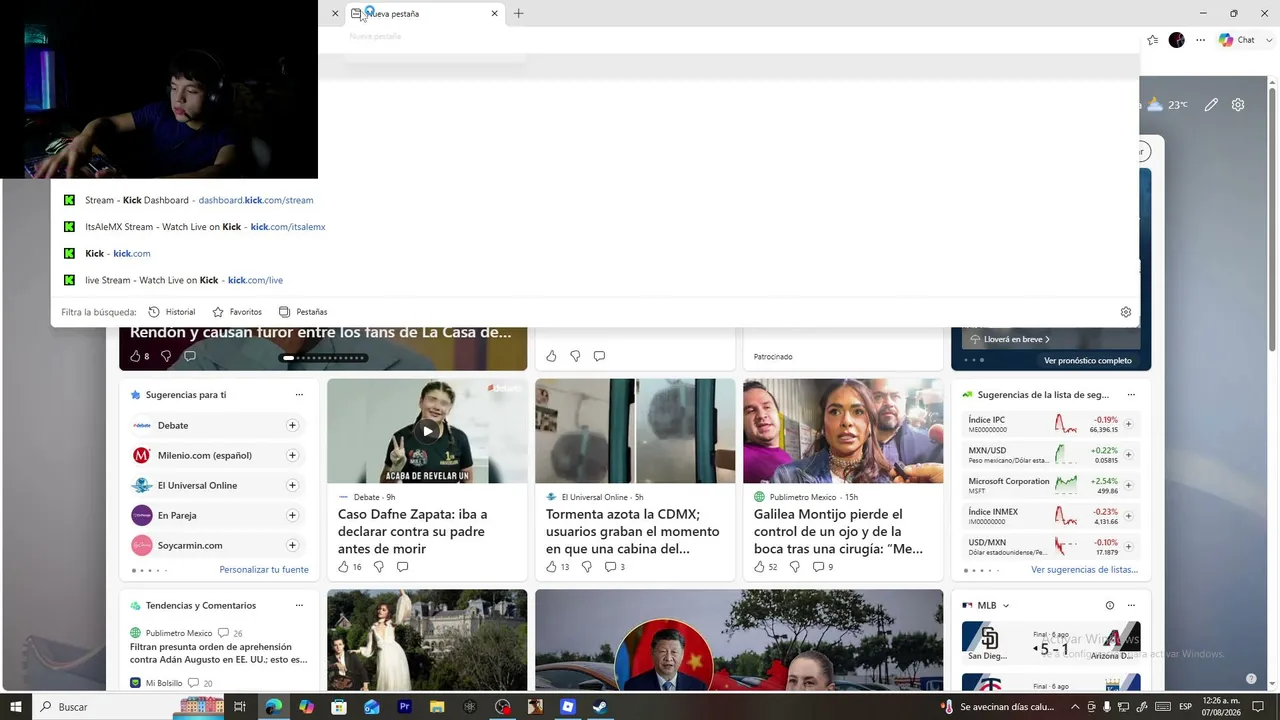Play the Caso Dafne Zapata video
The width and height of the screenshot is (1280, 720).
click(x=427, y=432)
